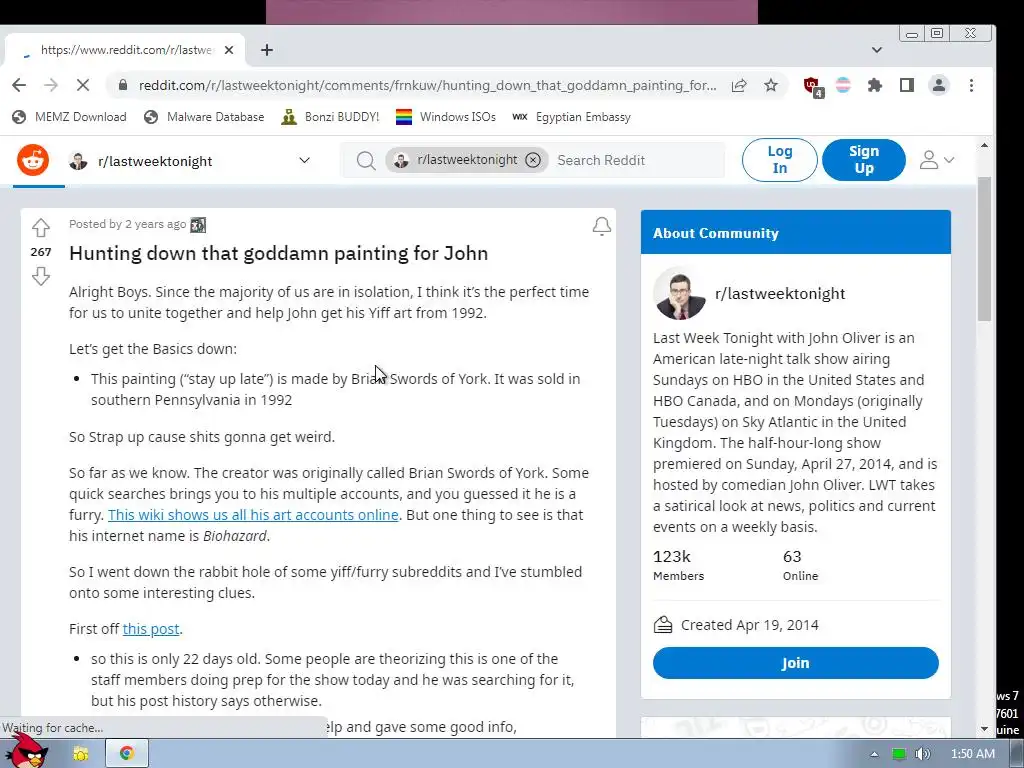Expand the r/lastweektonight community dropdown
1024x768 pixels.
coord(304,161)
